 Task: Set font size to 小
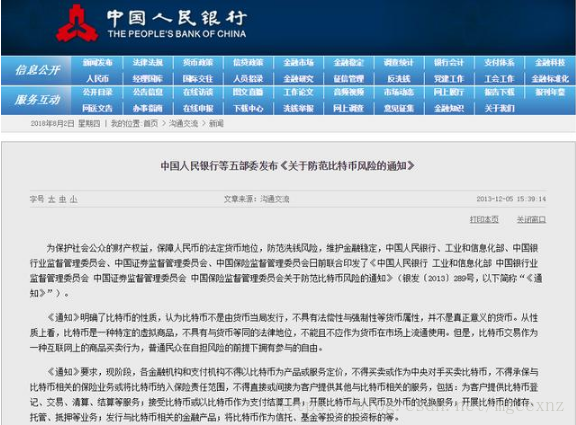[x=73, y=199]
